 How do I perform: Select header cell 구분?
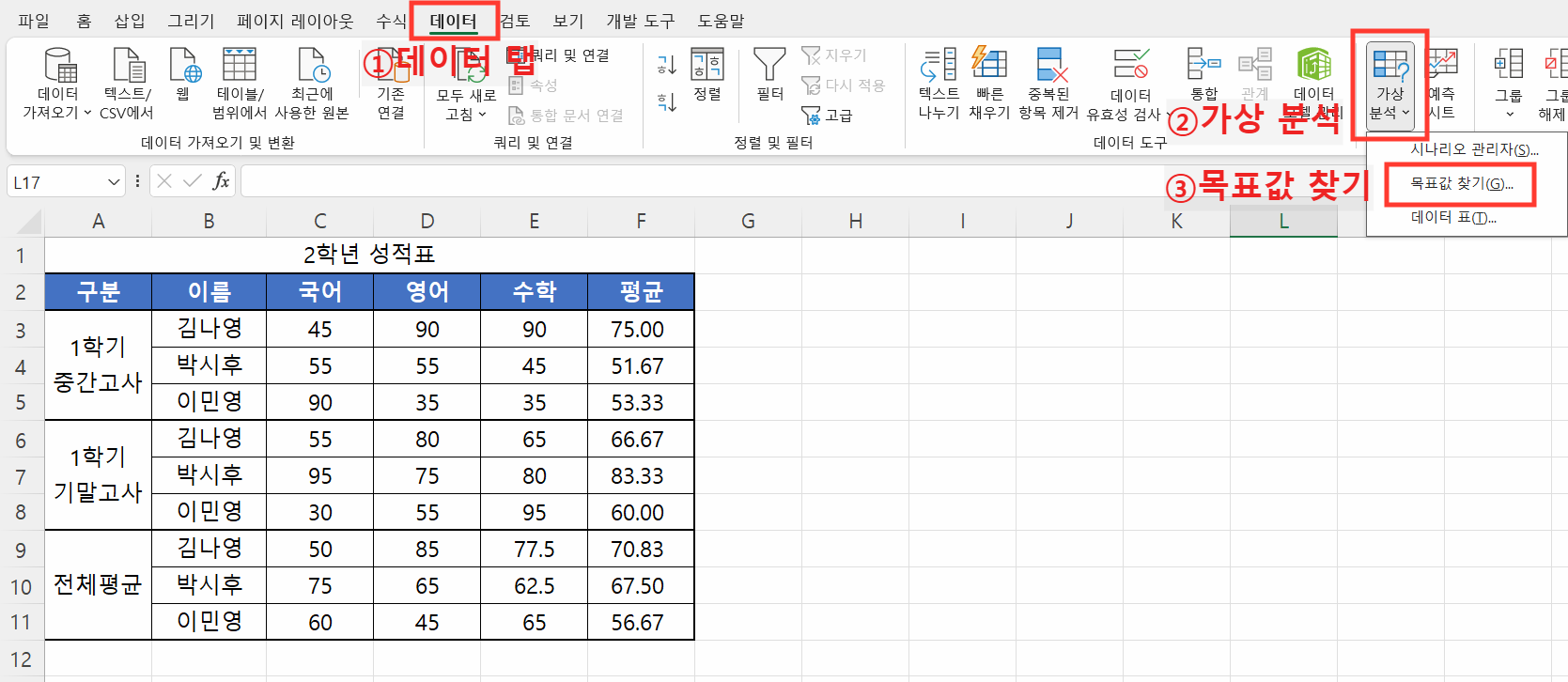point(98,292)
